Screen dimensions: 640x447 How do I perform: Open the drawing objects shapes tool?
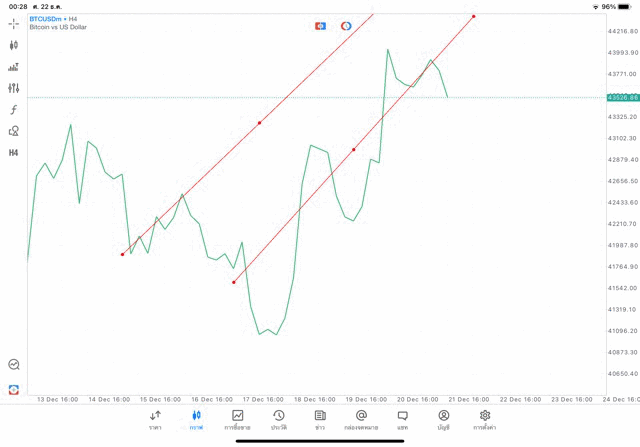(x=14, y=131)
